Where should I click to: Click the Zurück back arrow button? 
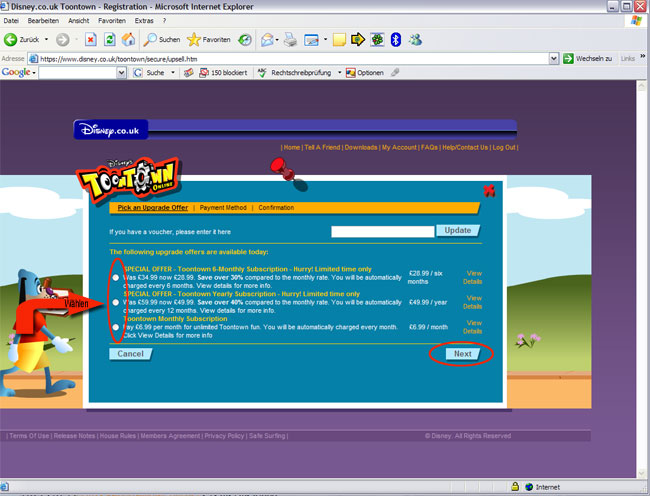pyautogui.click(x=22, y=40)
